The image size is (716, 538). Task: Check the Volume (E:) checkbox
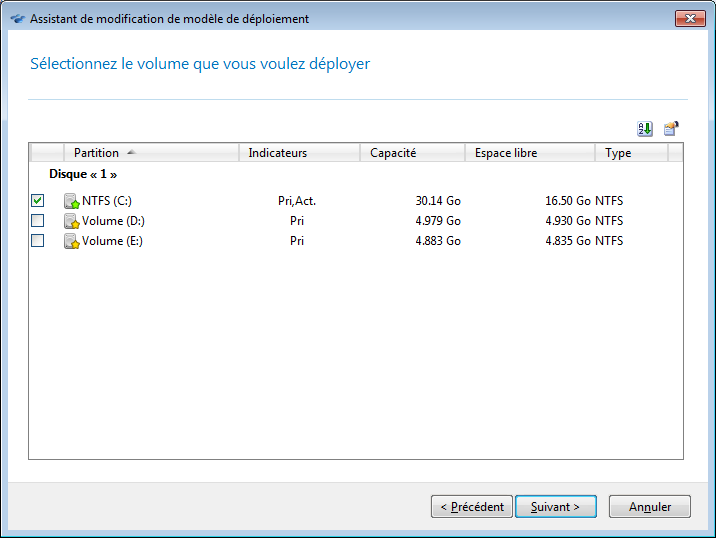[x=37, y=241]
